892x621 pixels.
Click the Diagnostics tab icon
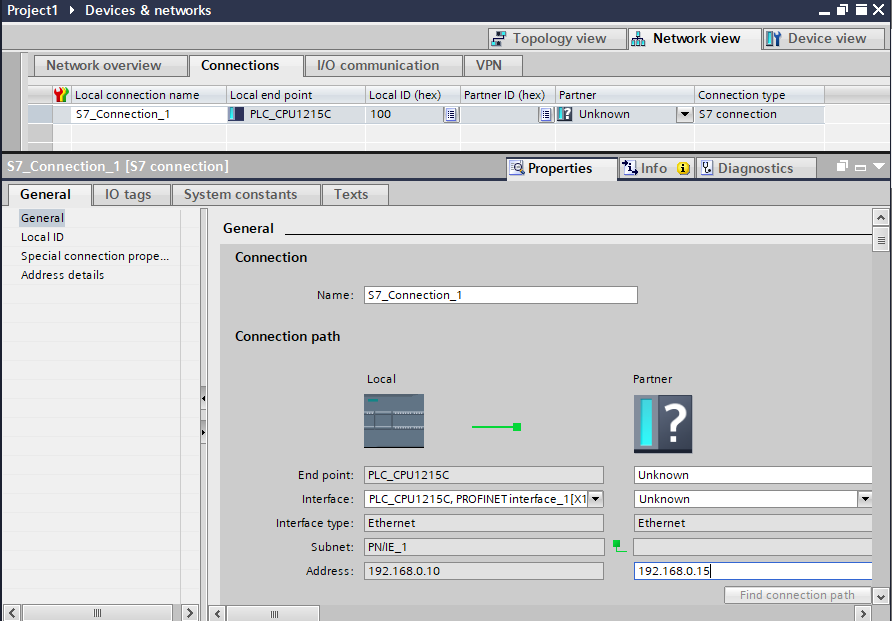pos(706,168)
